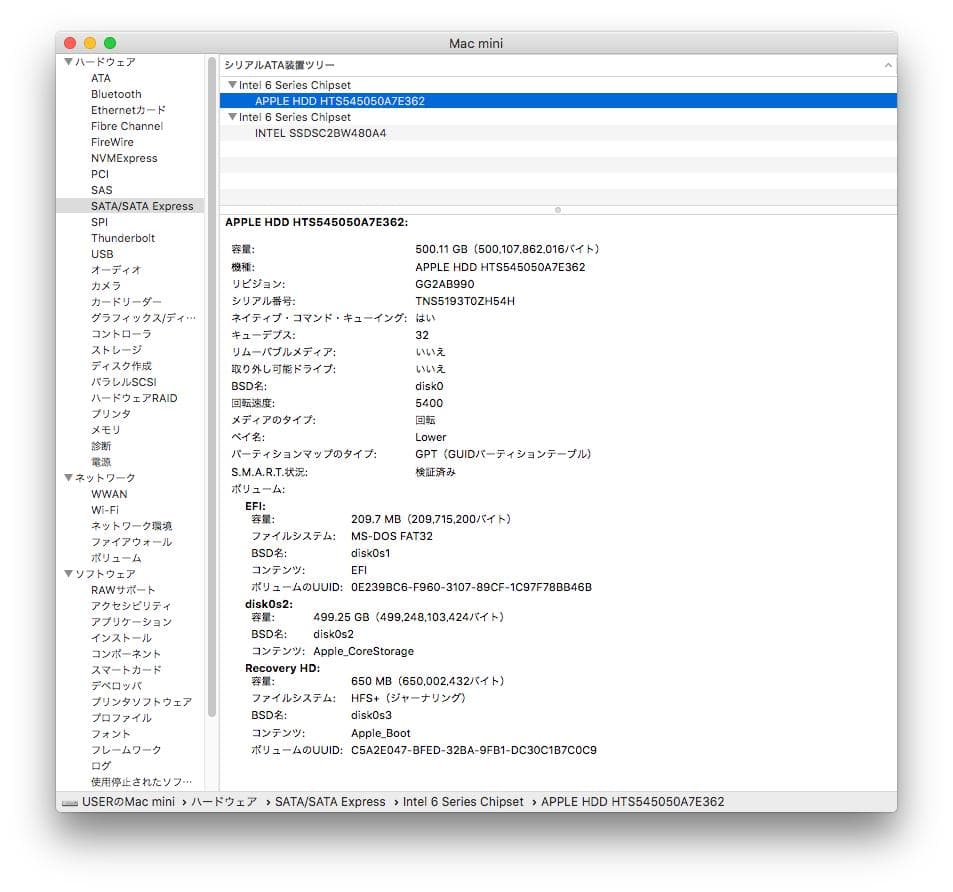The height and width of the screenshot is (892, 953).
Task: Click APPLE HDD HTS545050A7E362 in path bar
Action: (x=632, y=801)
